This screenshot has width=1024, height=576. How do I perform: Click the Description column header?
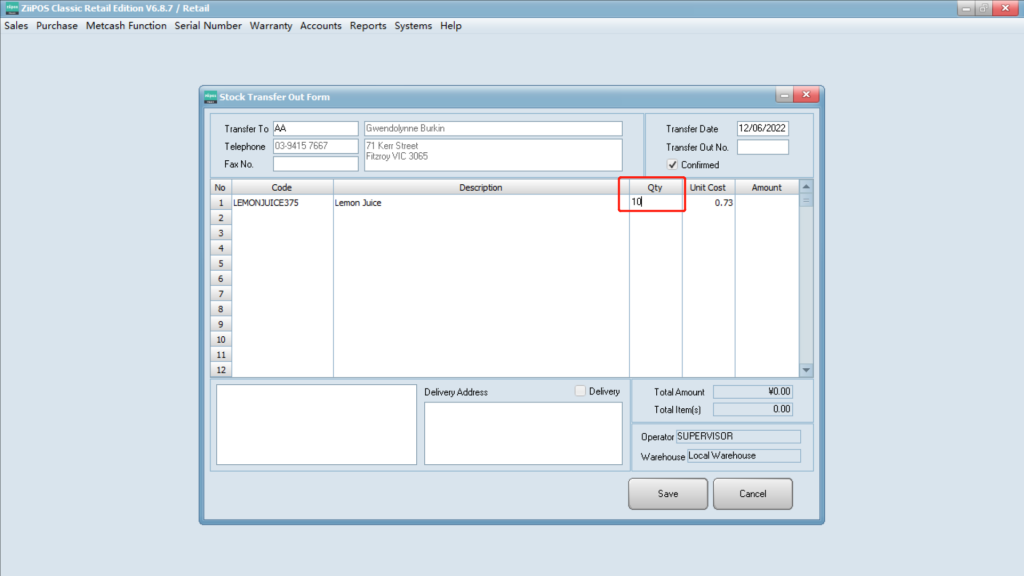(x=480, y=187)
